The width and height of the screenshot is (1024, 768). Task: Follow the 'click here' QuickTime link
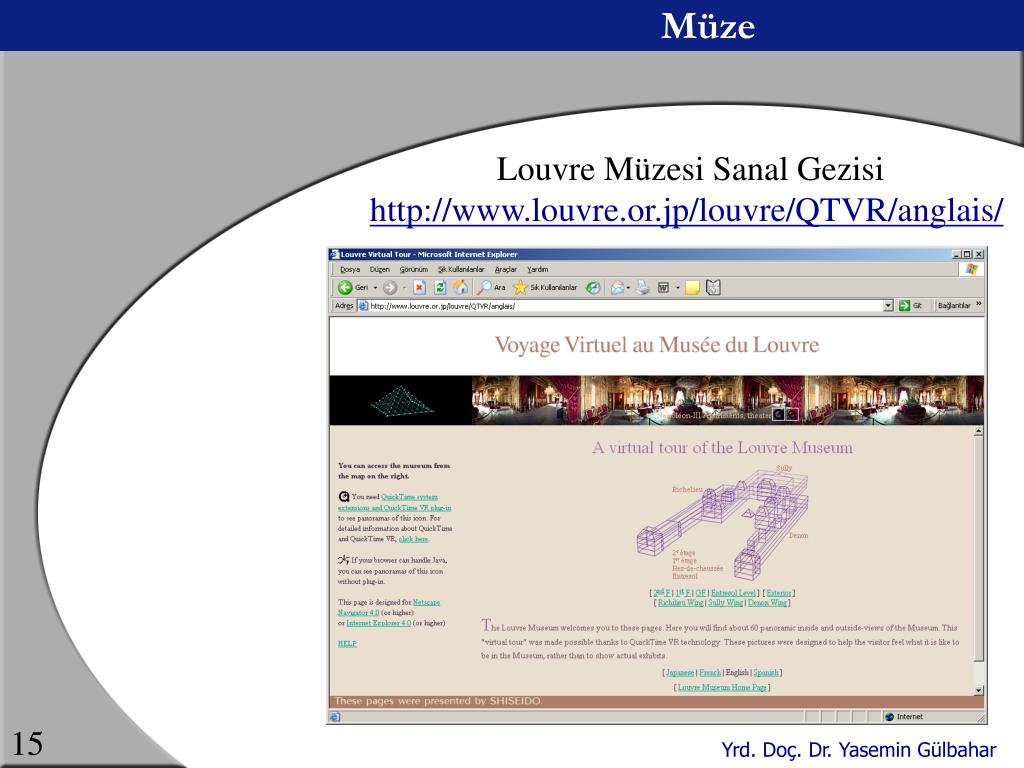(x=413, y=539)
